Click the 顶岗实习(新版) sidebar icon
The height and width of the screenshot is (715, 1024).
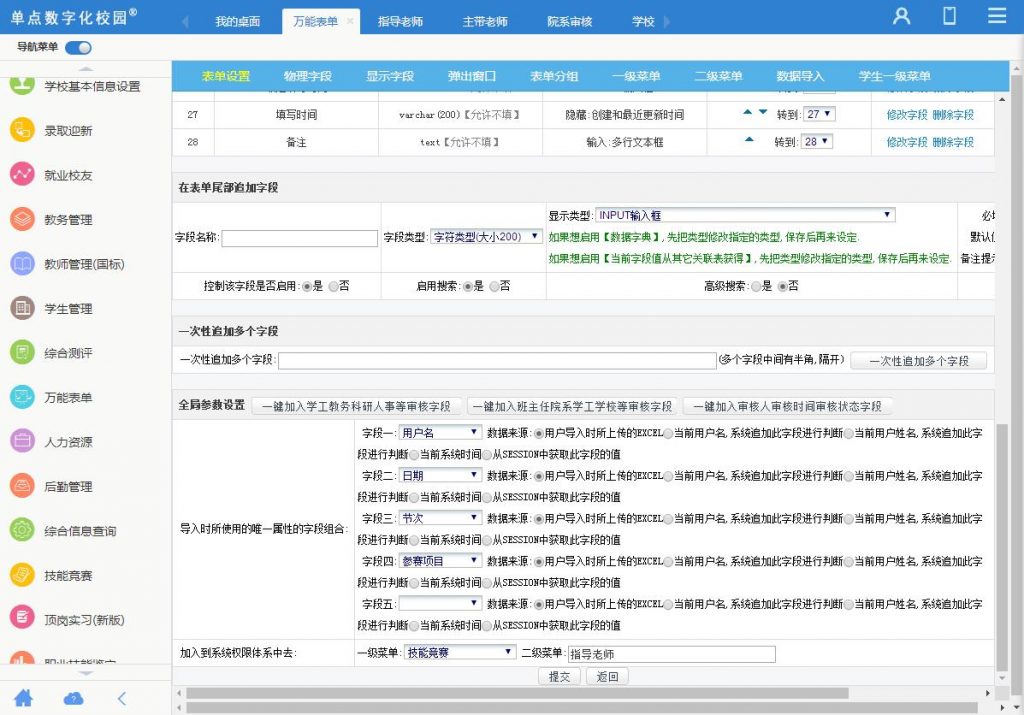click(x=22, y=619)
